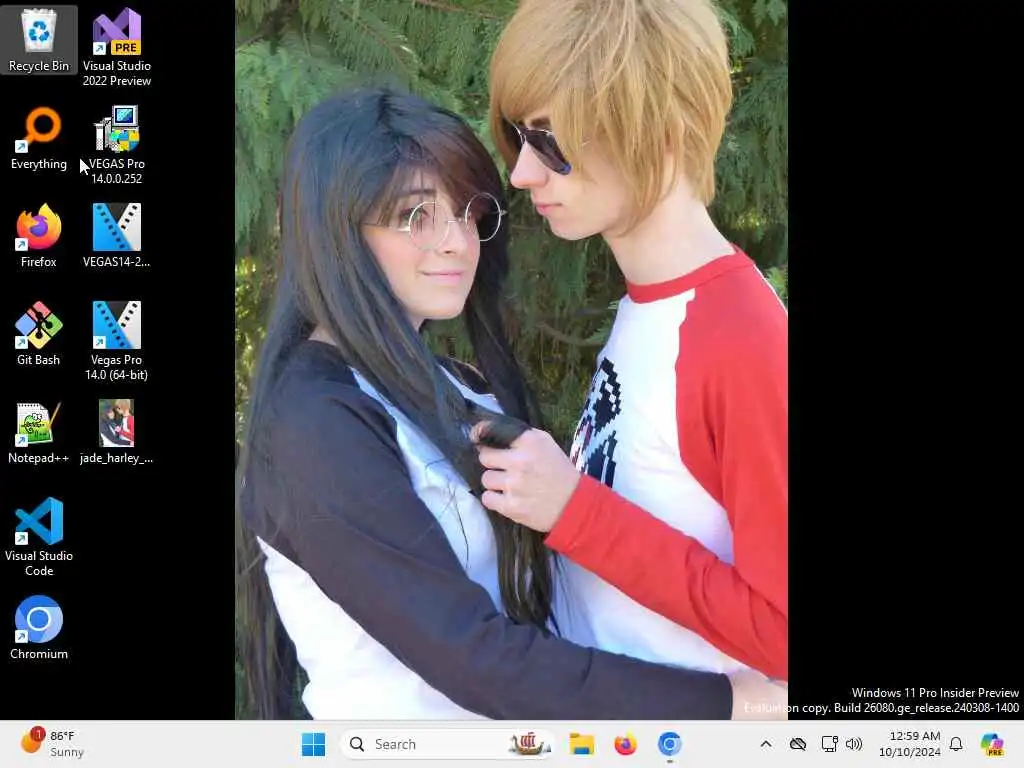Switch to Chromium in the taskbar
The width and height of the screenshot is (1024, 768).
point(669,744)
